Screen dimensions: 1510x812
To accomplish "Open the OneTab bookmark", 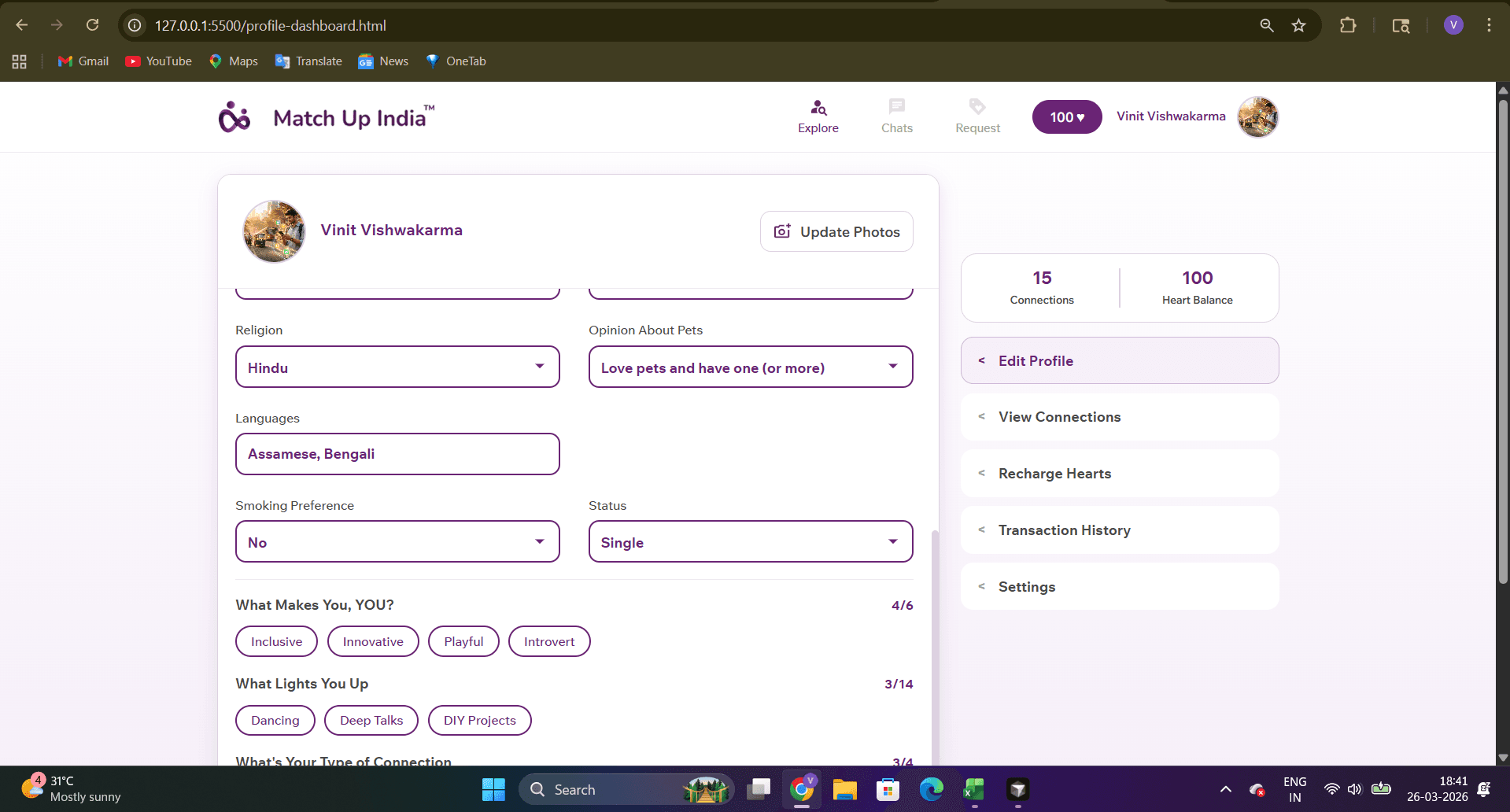I will [456, 61].
